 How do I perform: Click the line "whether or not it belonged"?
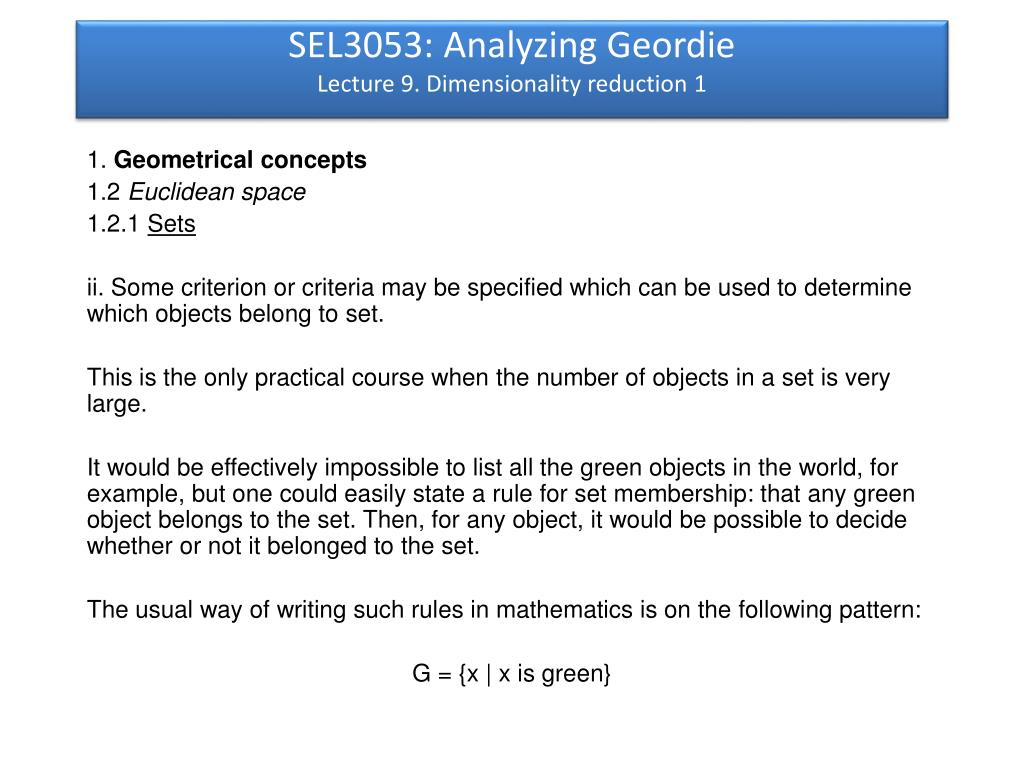[x=283, y=546]
